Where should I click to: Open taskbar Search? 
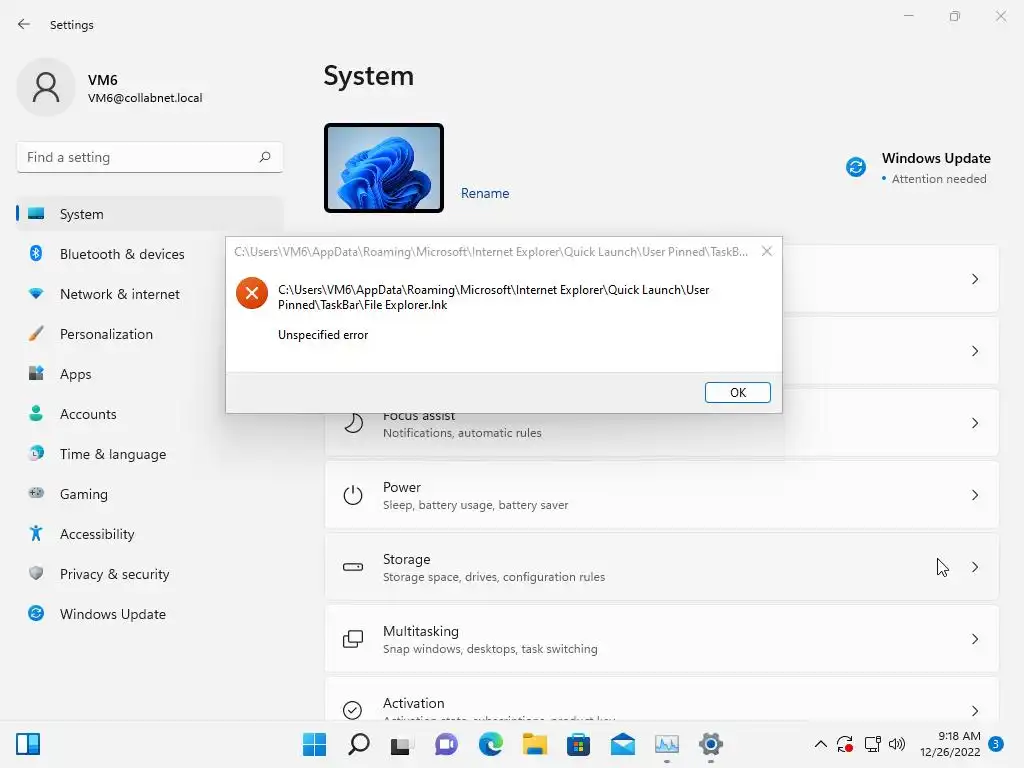[359, 744]
